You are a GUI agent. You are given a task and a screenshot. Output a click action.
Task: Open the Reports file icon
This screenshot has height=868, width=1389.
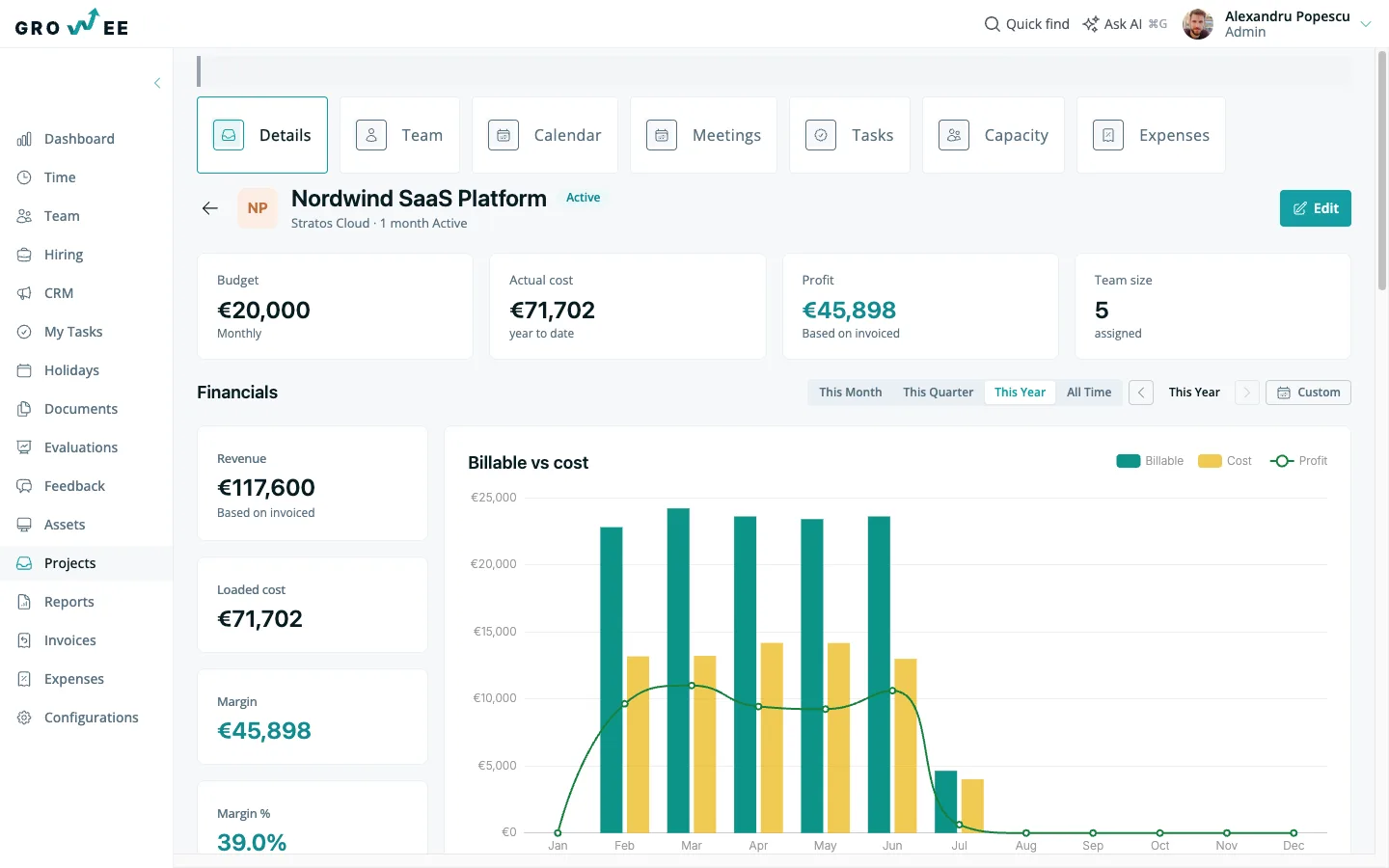tap(24, 602)
